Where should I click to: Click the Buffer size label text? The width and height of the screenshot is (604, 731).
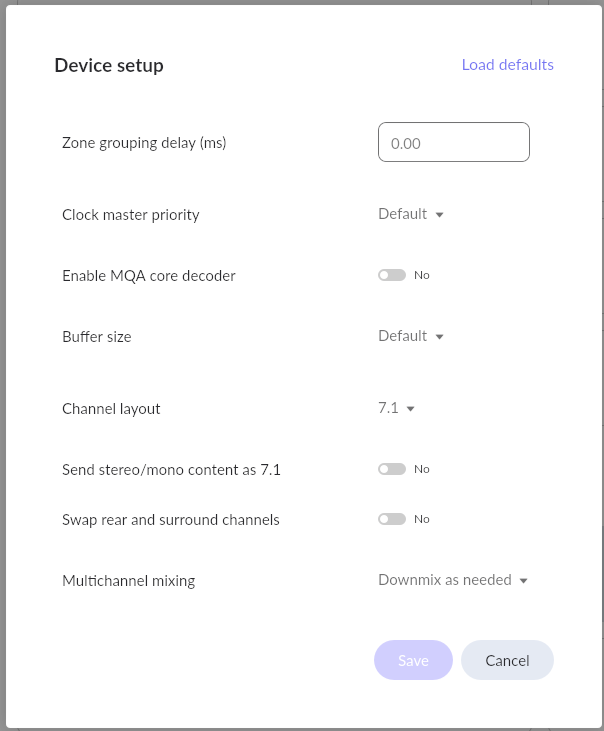pyautogui.click(x=97, y=337)
